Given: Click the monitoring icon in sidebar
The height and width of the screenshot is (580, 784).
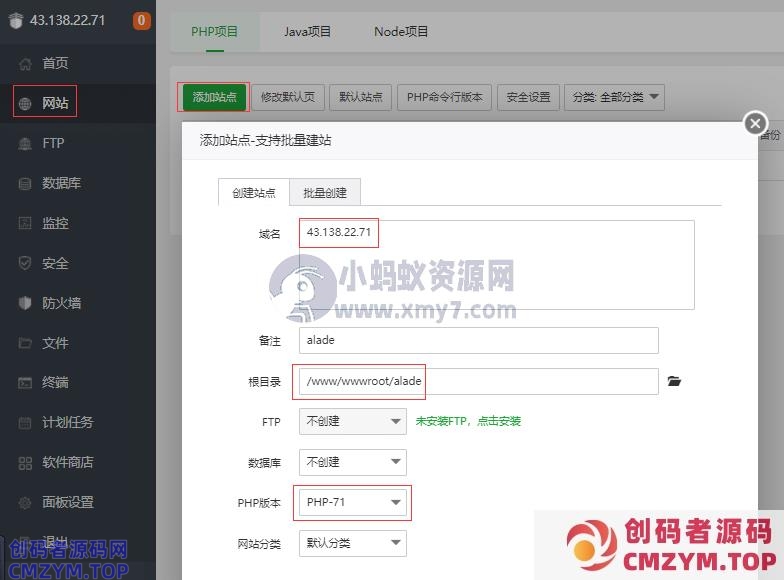Looking at the screenshot, I should coord(25,224).
